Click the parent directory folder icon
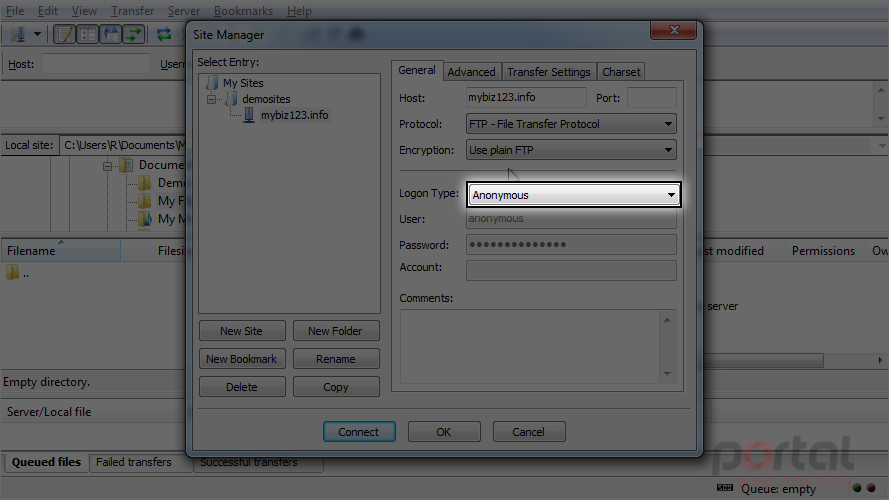The width and height of the screenshot is (889, 500). tap(12, 273)
